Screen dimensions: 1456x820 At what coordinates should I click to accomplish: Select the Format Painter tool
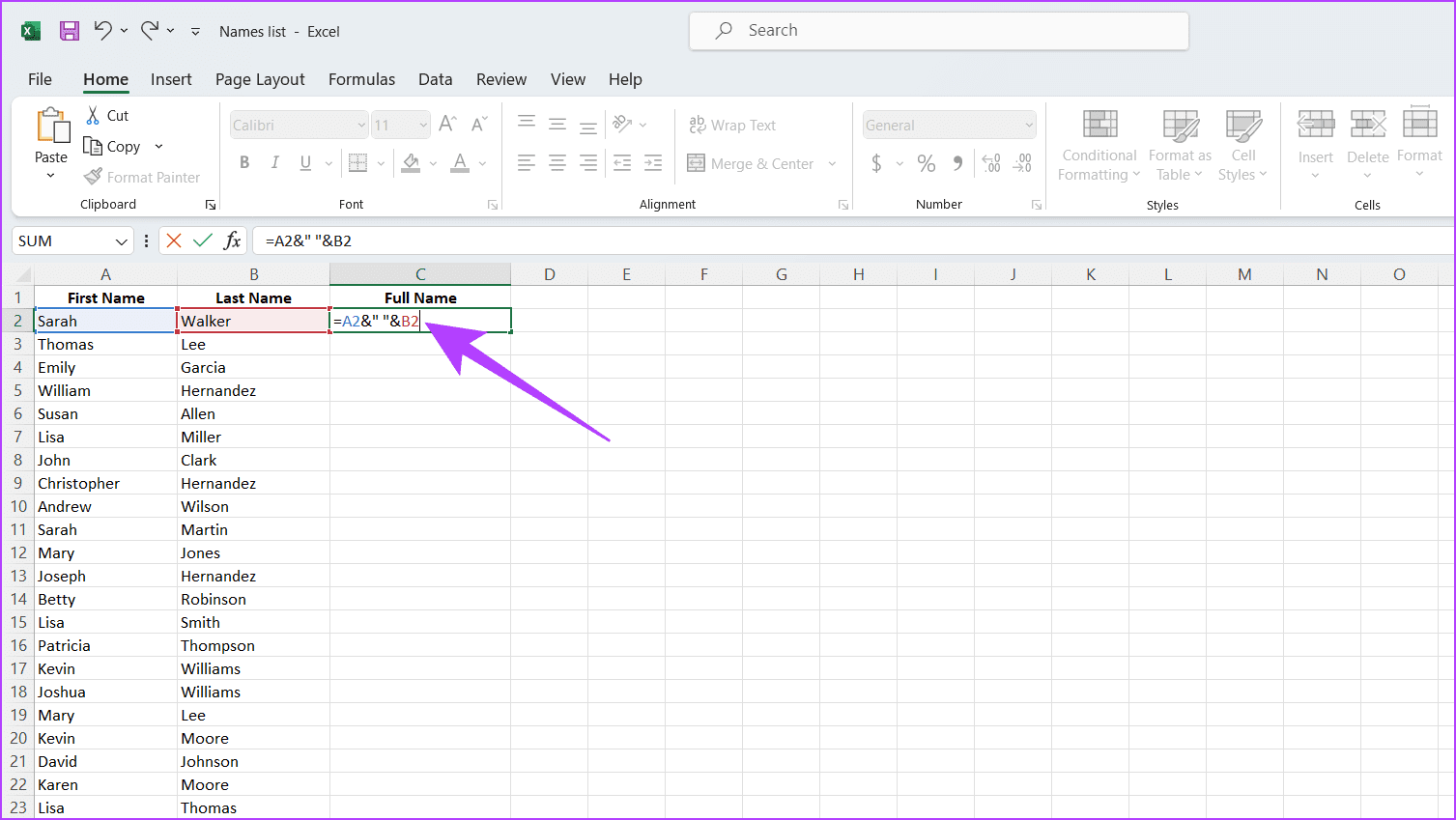(x=142, y=177)
